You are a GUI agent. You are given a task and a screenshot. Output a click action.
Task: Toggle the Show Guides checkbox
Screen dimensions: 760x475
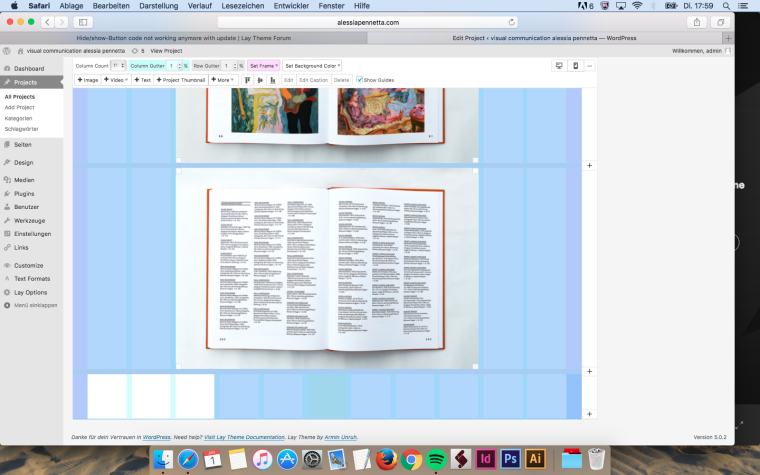coord(360,79)
